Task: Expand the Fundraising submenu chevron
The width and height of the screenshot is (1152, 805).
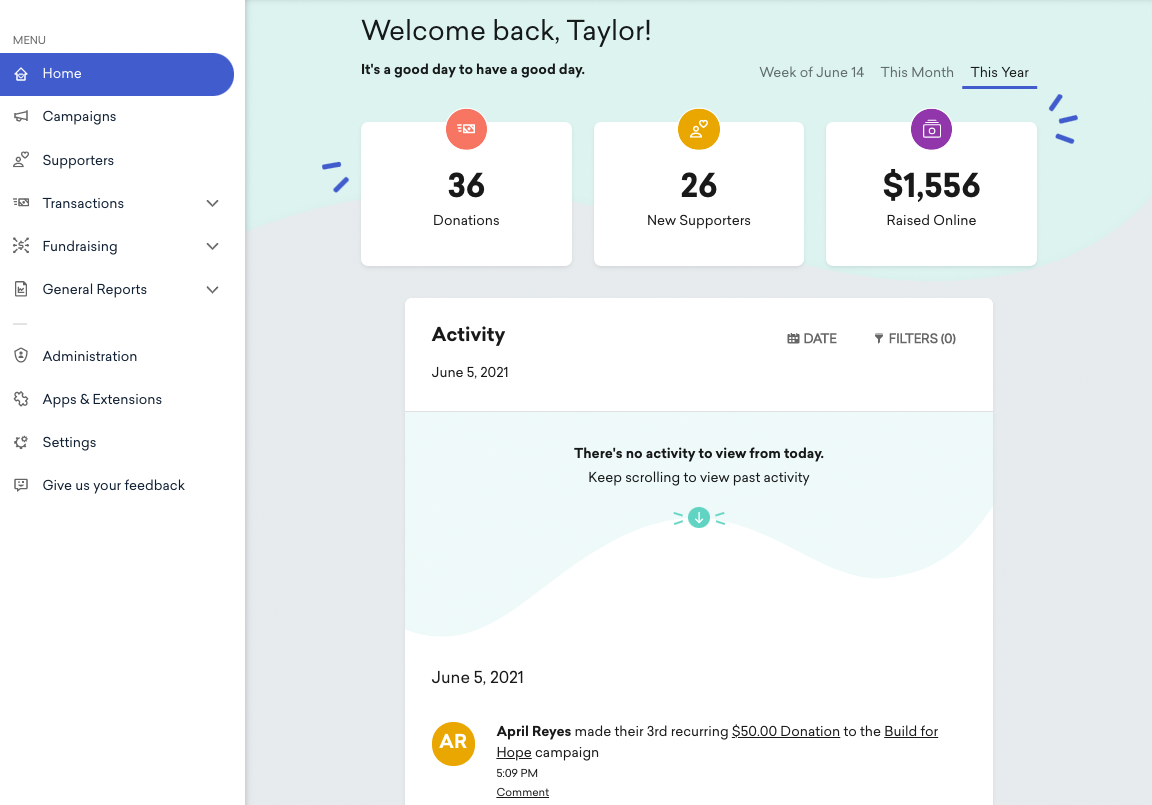Action: click(212, 246)
